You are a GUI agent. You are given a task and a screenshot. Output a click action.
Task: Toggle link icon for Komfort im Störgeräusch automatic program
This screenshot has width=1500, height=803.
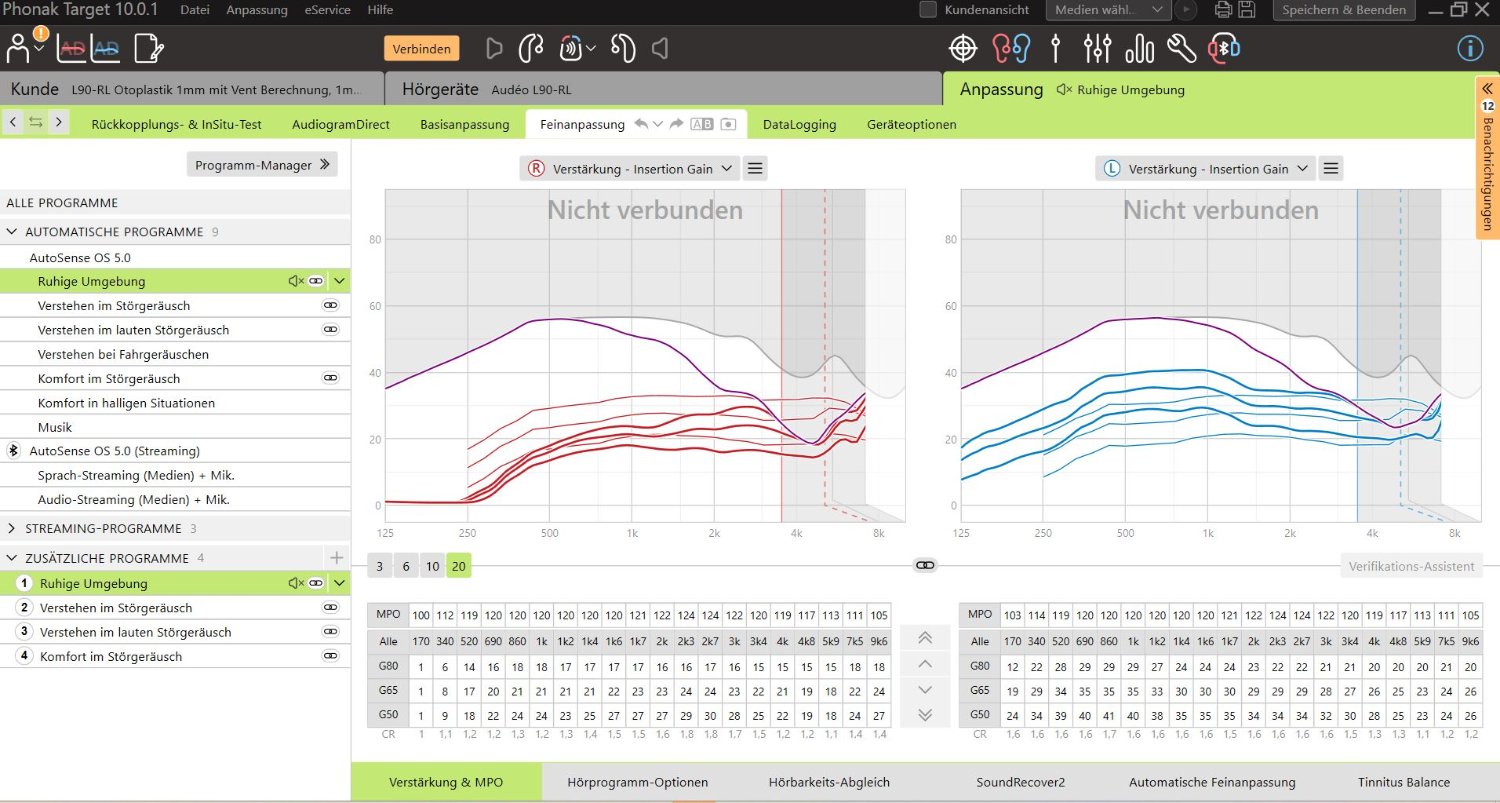pyautogui.click(x=330, y=379)
